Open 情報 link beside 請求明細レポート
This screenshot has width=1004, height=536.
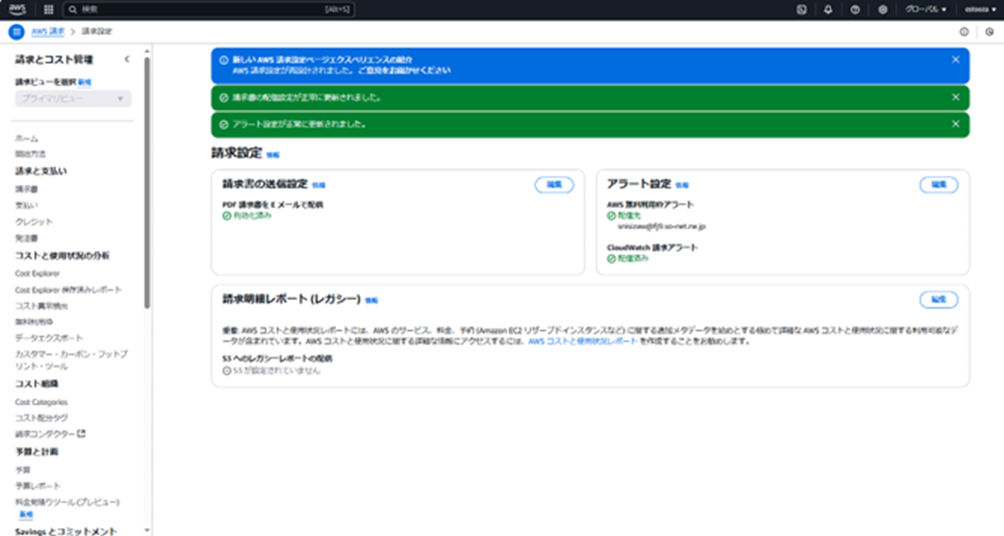(371, 300)
